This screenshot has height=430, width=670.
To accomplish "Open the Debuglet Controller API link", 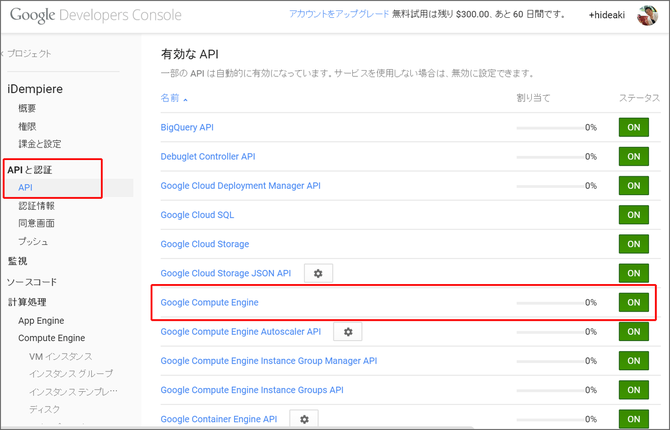I will pyautogui.click(x=208, y=156).
